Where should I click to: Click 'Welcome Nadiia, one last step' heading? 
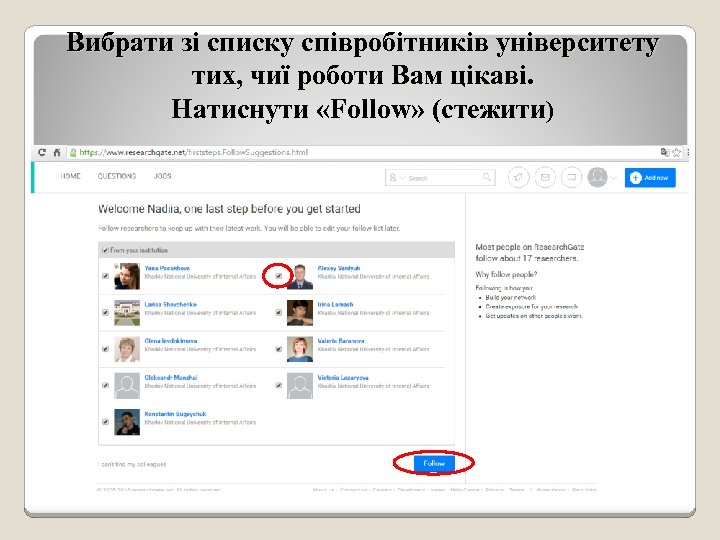coord(229,209)
